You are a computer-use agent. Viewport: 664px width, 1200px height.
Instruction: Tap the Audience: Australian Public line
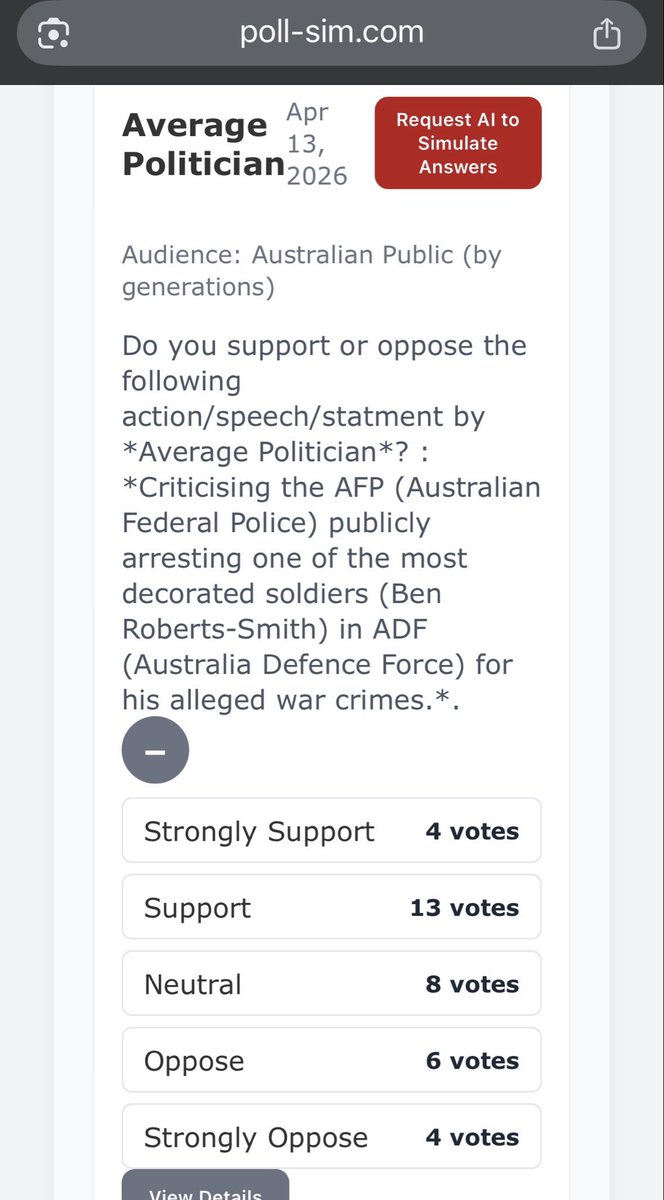312,271
